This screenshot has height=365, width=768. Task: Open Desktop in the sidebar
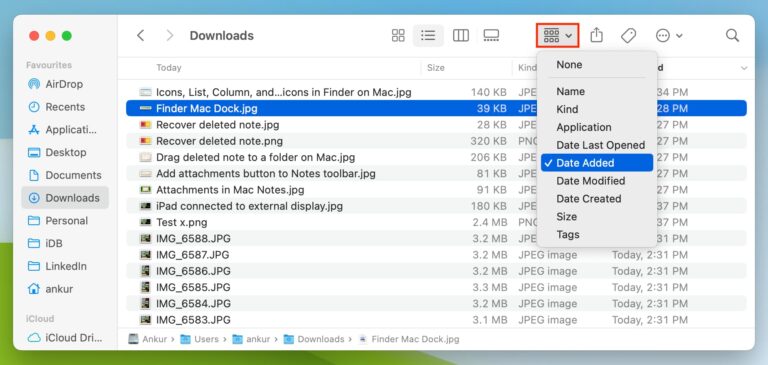pyautogui.click(x=65, y=152)
